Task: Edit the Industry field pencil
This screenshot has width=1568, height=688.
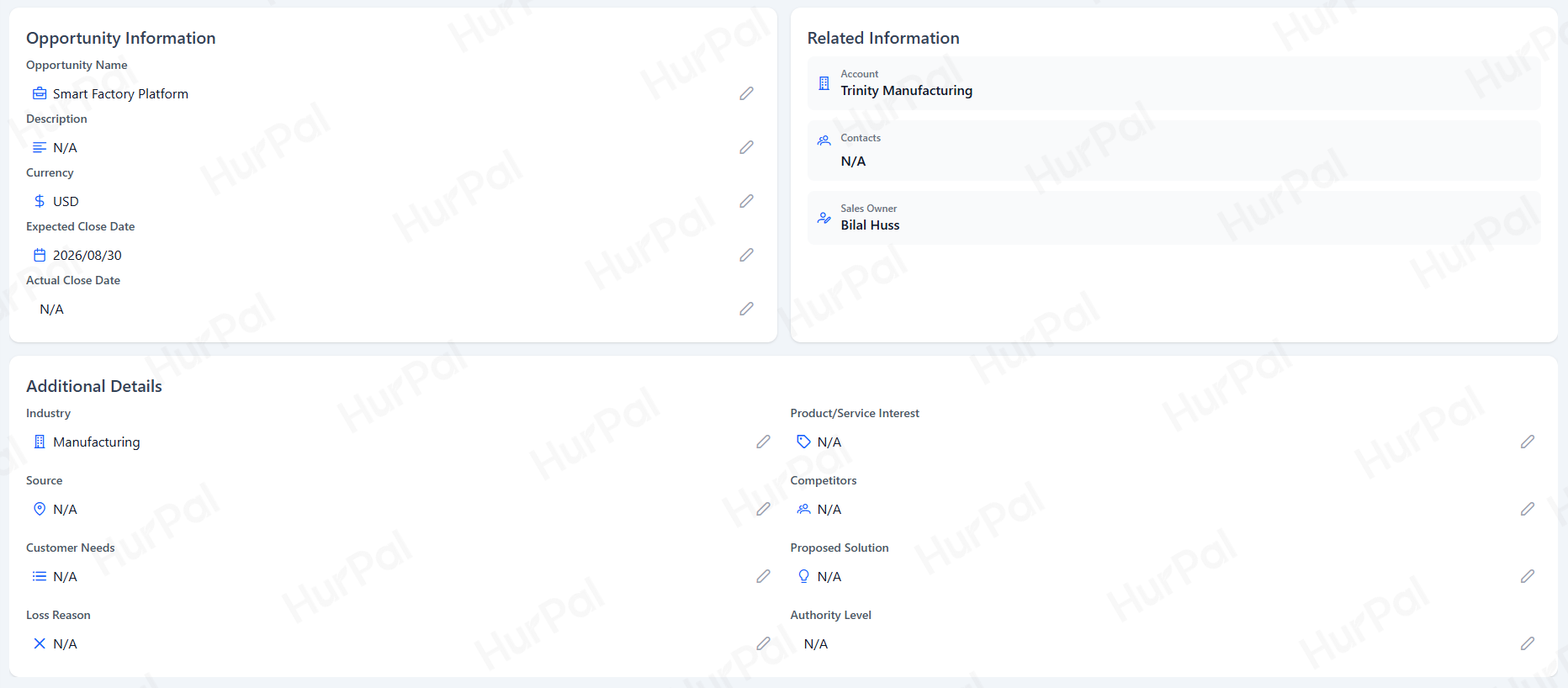Action: click(763, 442)
